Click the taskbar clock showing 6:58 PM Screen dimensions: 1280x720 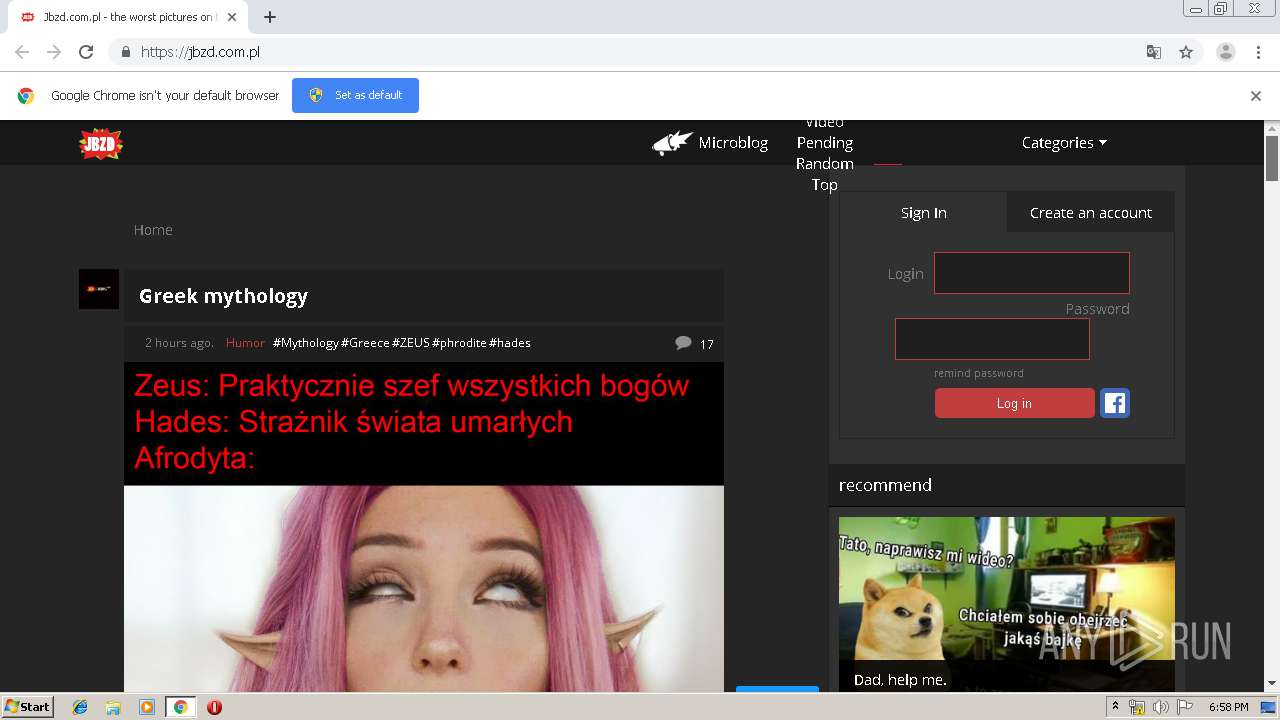pyautogui.click(x=1228, y=707)
